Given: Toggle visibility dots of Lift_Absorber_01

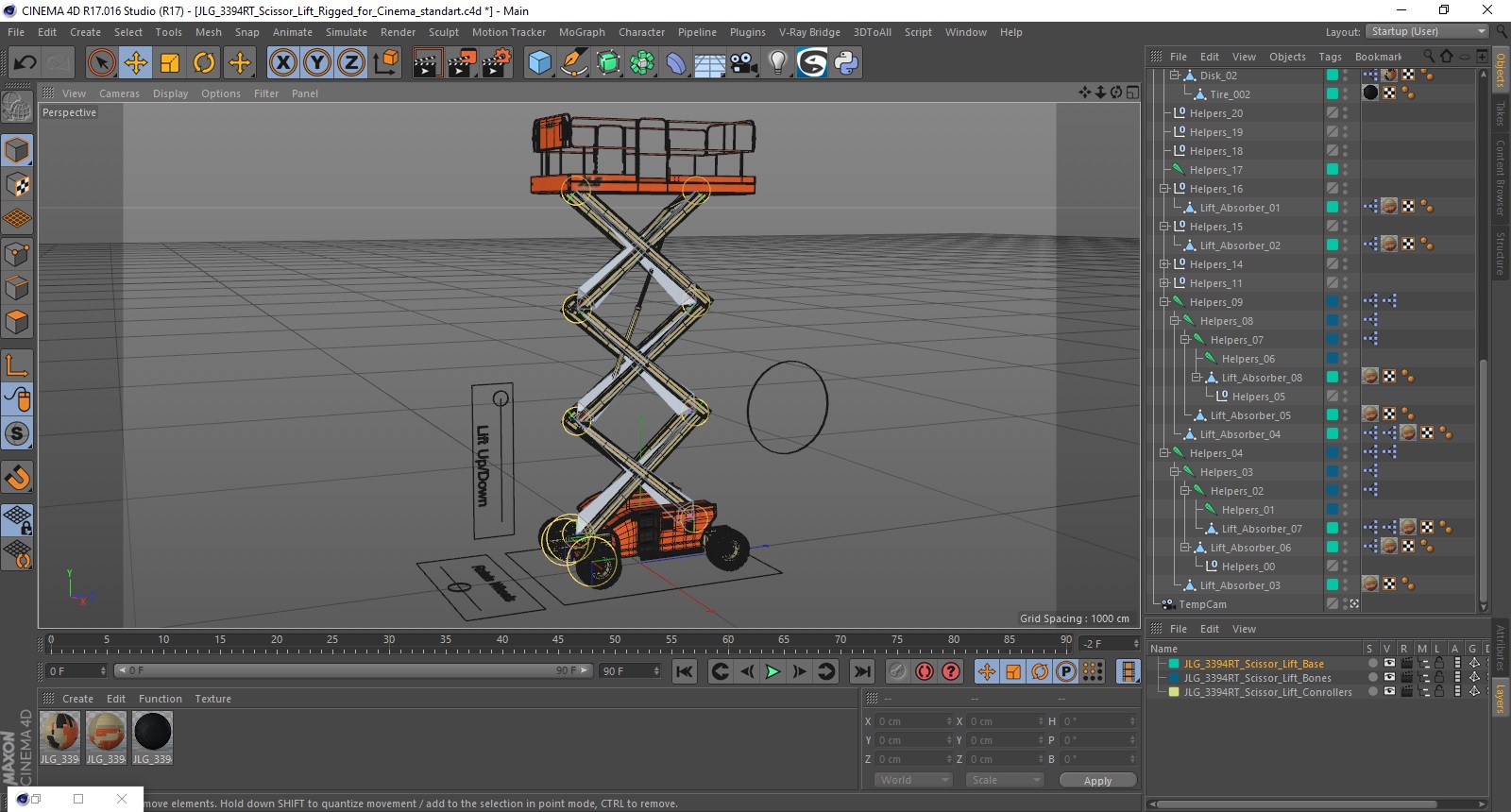Looking at the screenshot, I should click(x=1345, y=208).
